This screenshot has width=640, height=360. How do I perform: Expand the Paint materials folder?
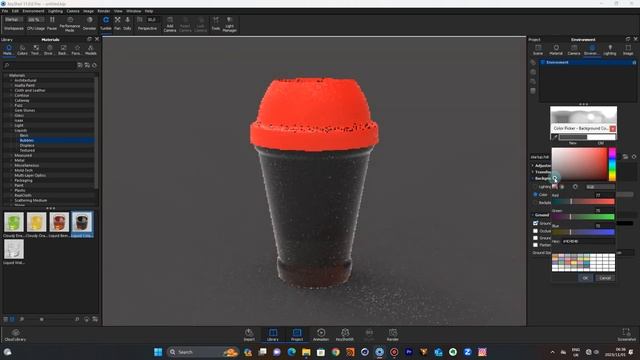pyautogui.click(x=11, y=185)
